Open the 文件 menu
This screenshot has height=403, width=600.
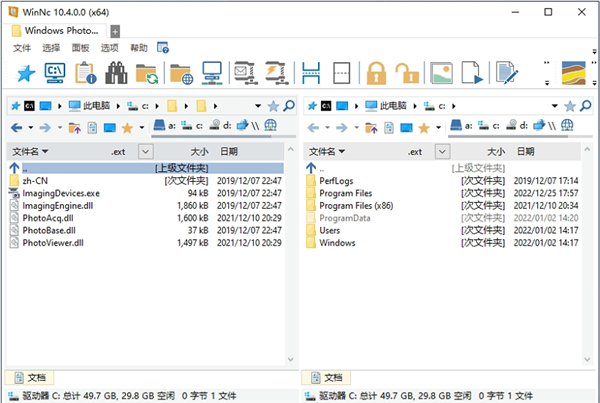(22, 48)
